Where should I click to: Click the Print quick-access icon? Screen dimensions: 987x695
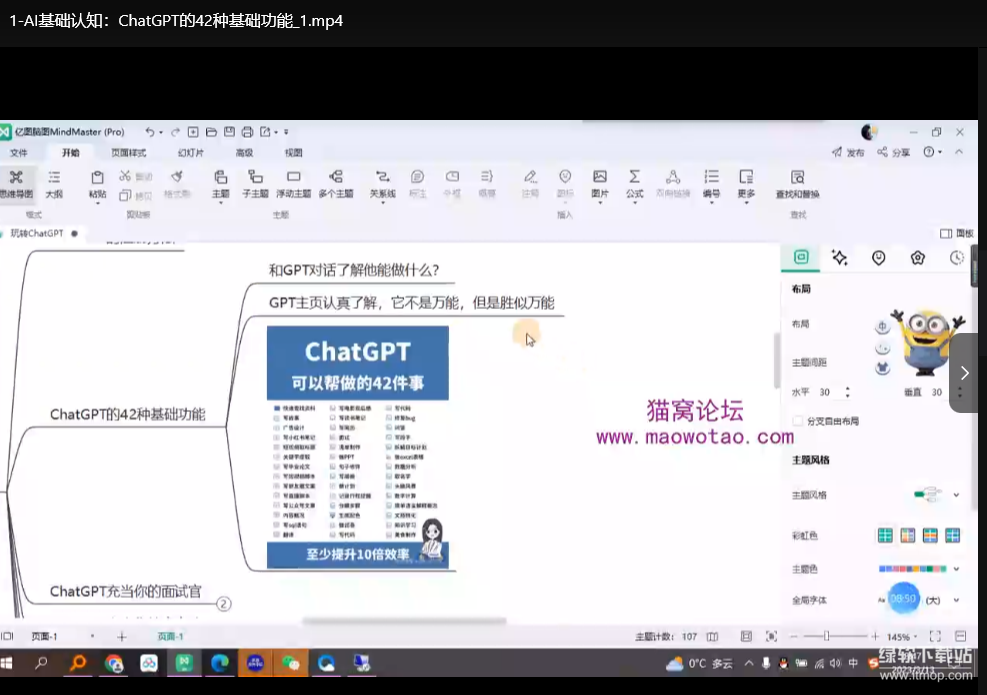[x=247, y=132]
